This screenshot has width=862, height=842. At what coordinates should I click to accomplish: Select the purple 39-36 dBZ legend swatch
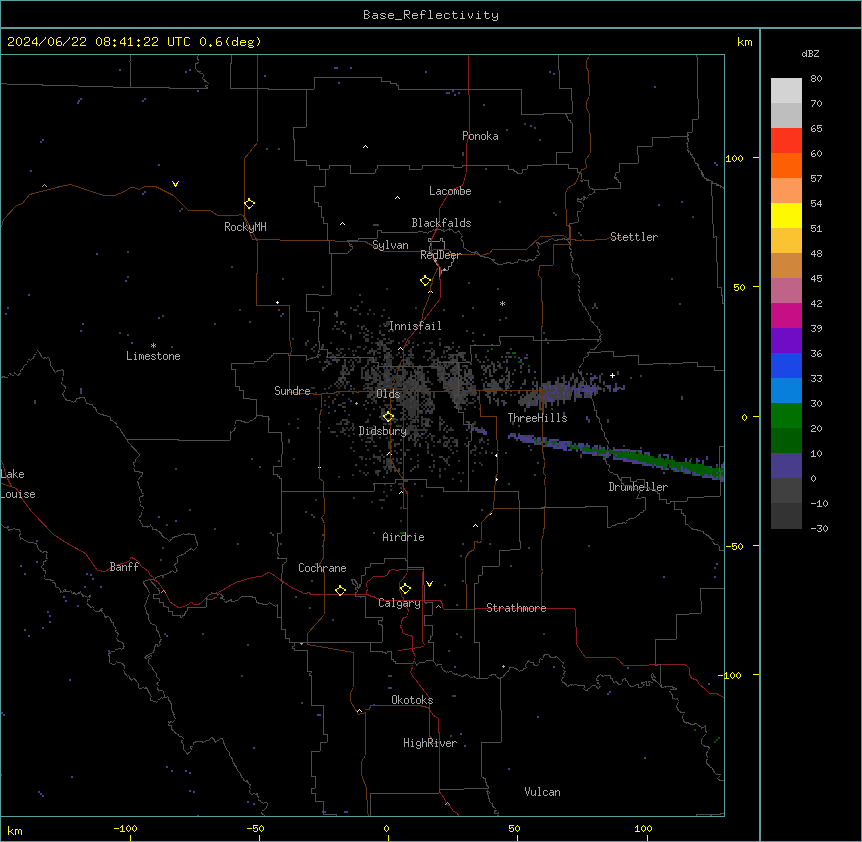786,340
